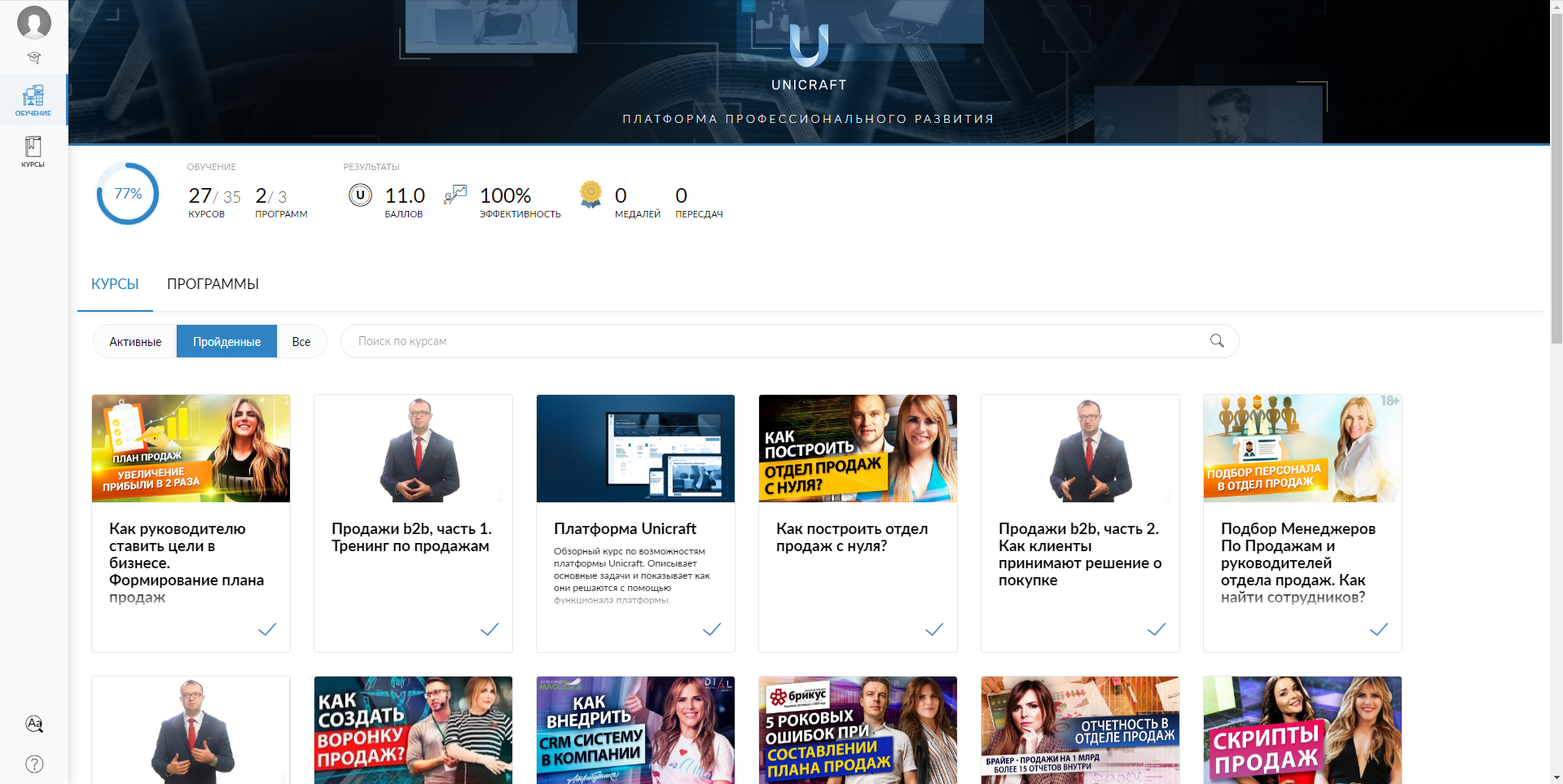This screenshot has height=784, width=1563.
Task: Click the 27 / 35 курсов counter
Action: (x=214, y=201)
